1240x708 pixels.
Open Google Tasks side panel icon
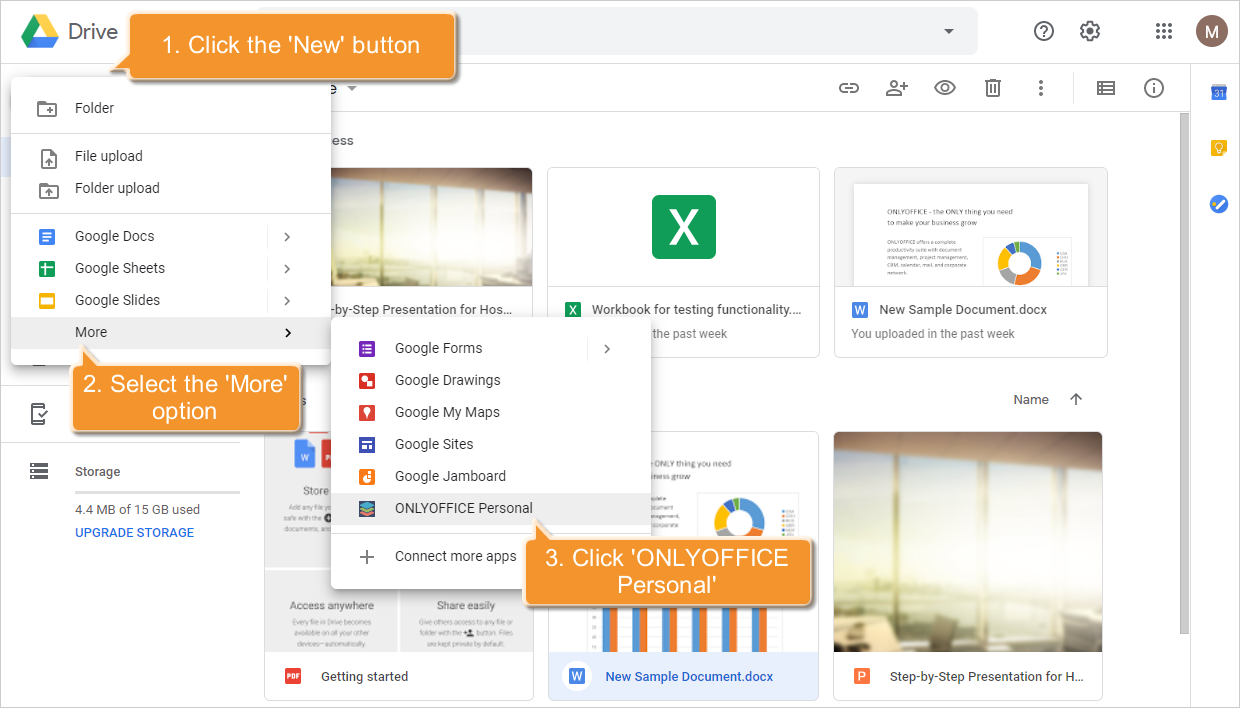coord(1219,204)
